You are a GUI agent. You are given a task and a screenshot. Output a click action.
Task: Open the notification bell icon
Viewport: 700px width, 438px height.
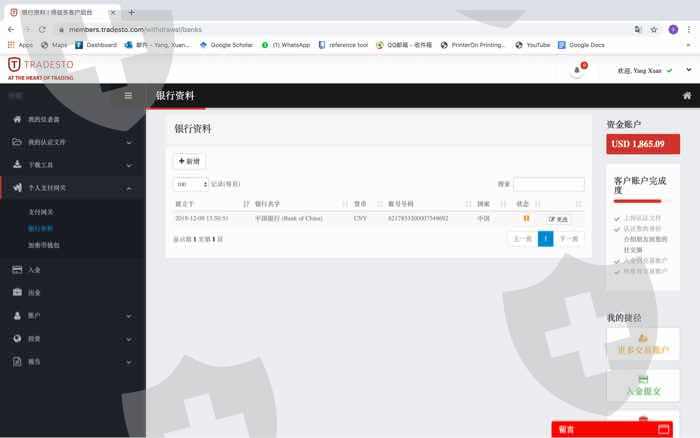(577, 70)
